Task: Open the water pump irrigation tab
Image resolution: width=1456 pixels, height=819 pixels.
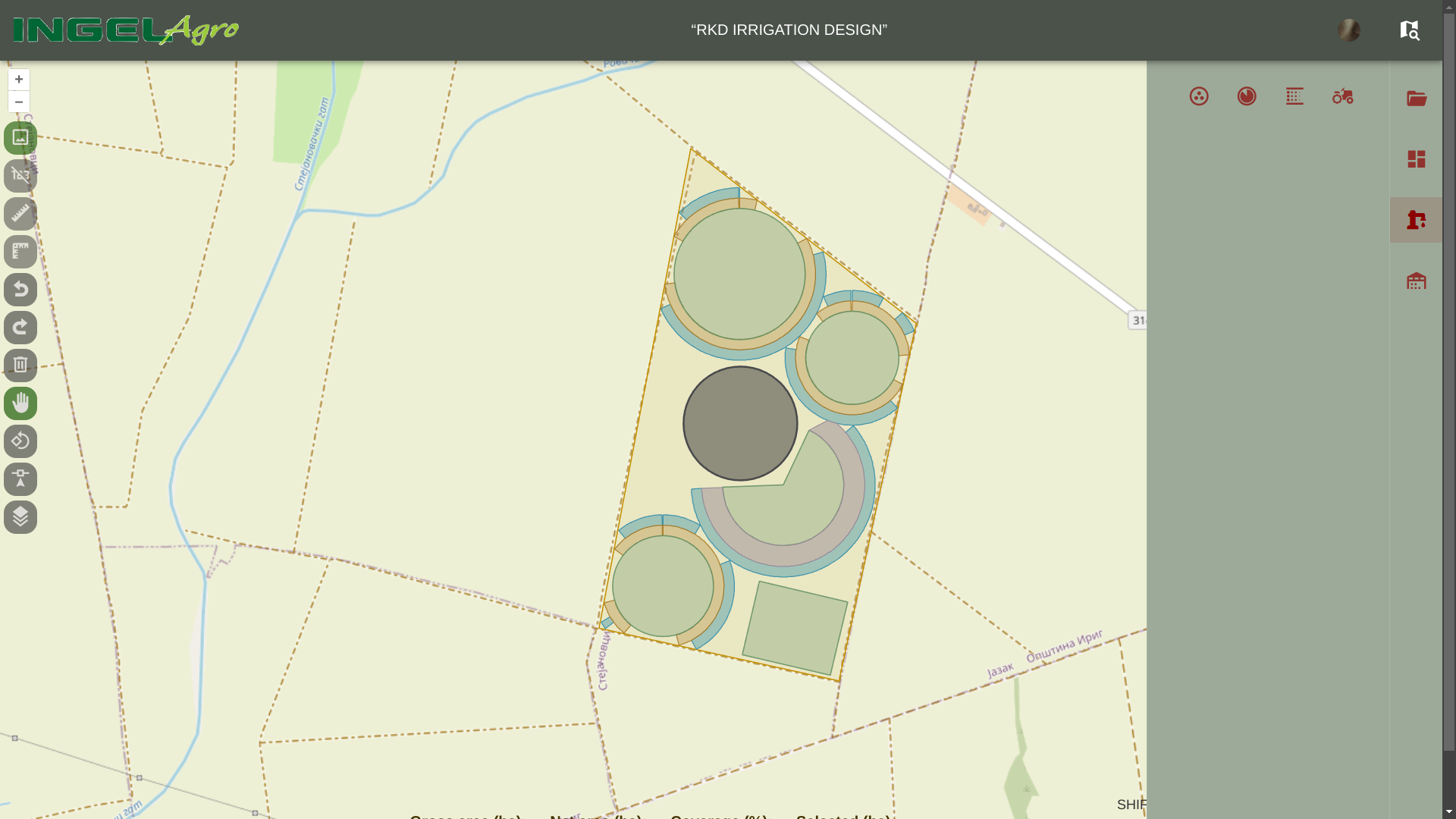Action: pos(1417,220)
